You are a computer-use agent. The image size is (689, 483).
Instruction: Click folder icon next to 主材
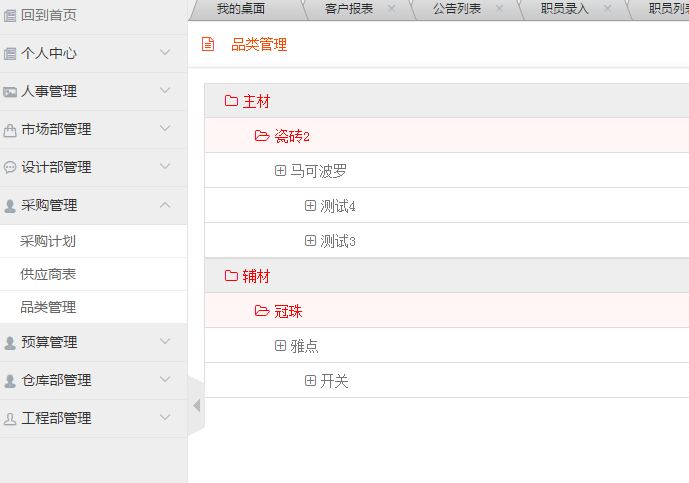pos(231,101)
